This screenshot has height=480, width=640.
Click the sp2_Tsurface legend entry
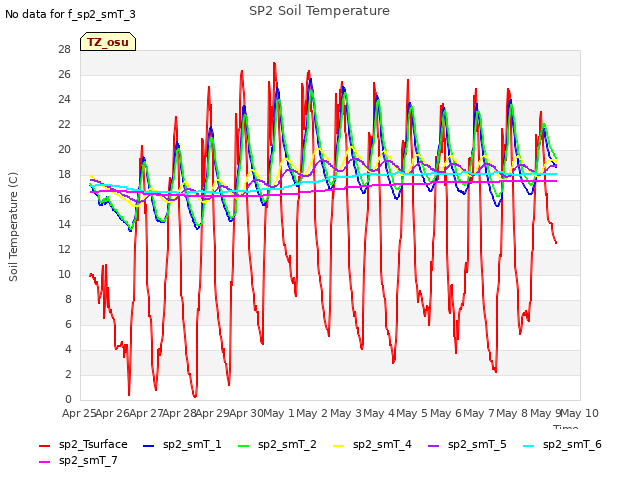point(83,444)
